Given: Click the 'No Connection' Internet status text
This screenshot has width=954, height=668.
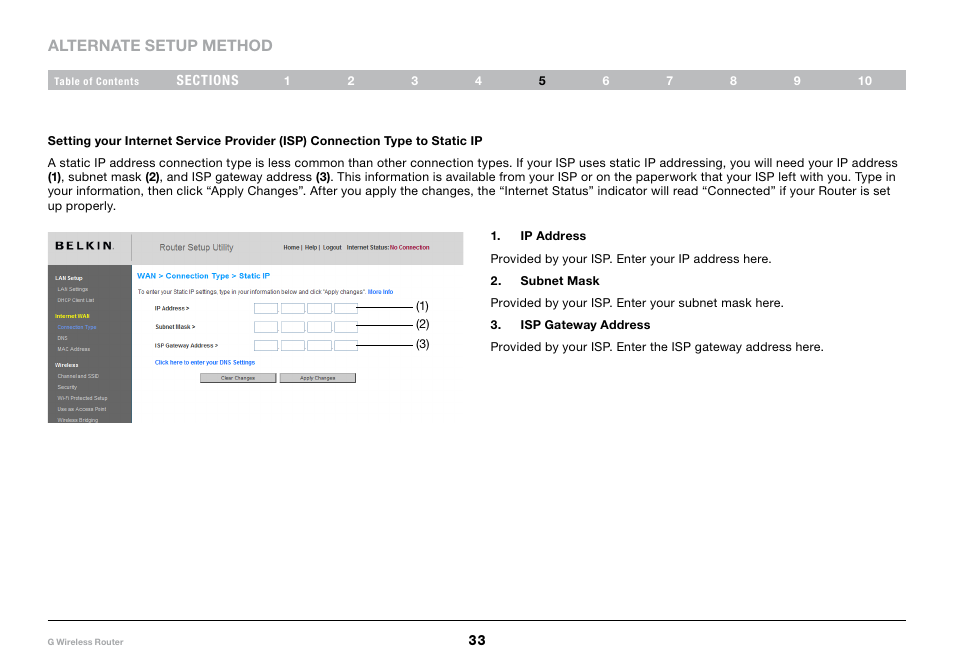Looking at the screenshot, I should [409, 248].
